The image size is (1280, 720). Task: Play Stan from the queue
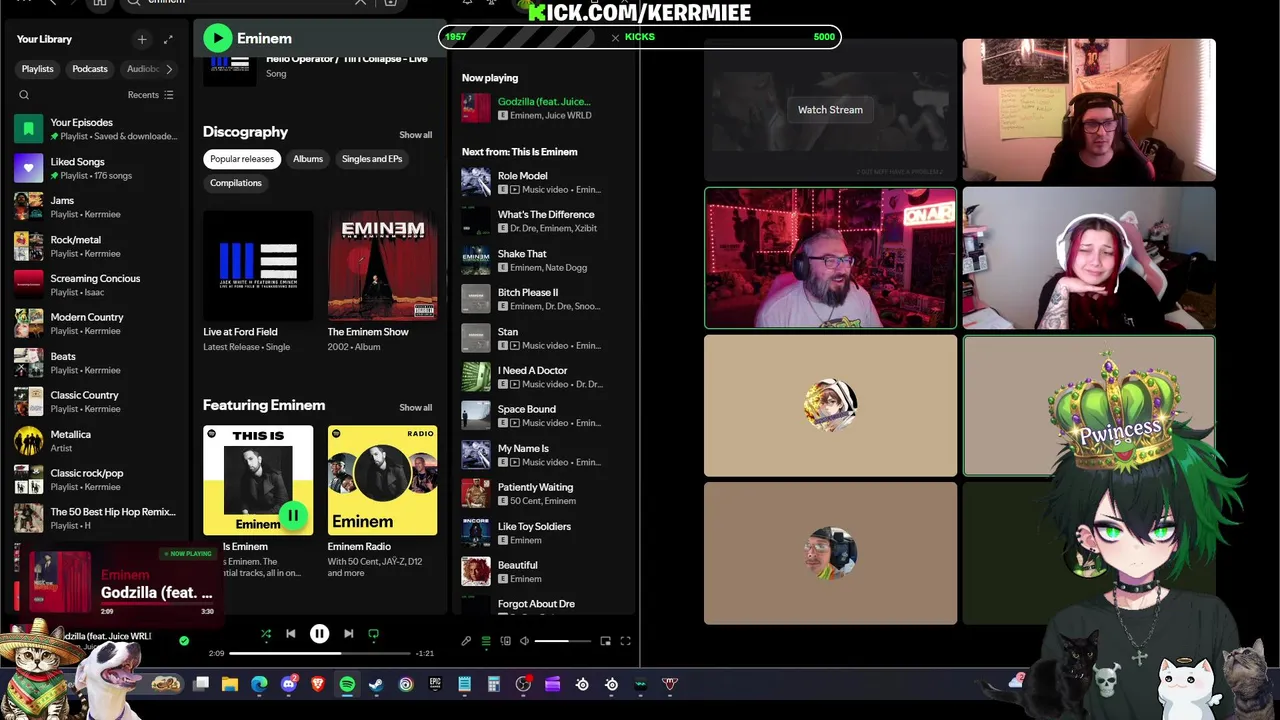544,338
